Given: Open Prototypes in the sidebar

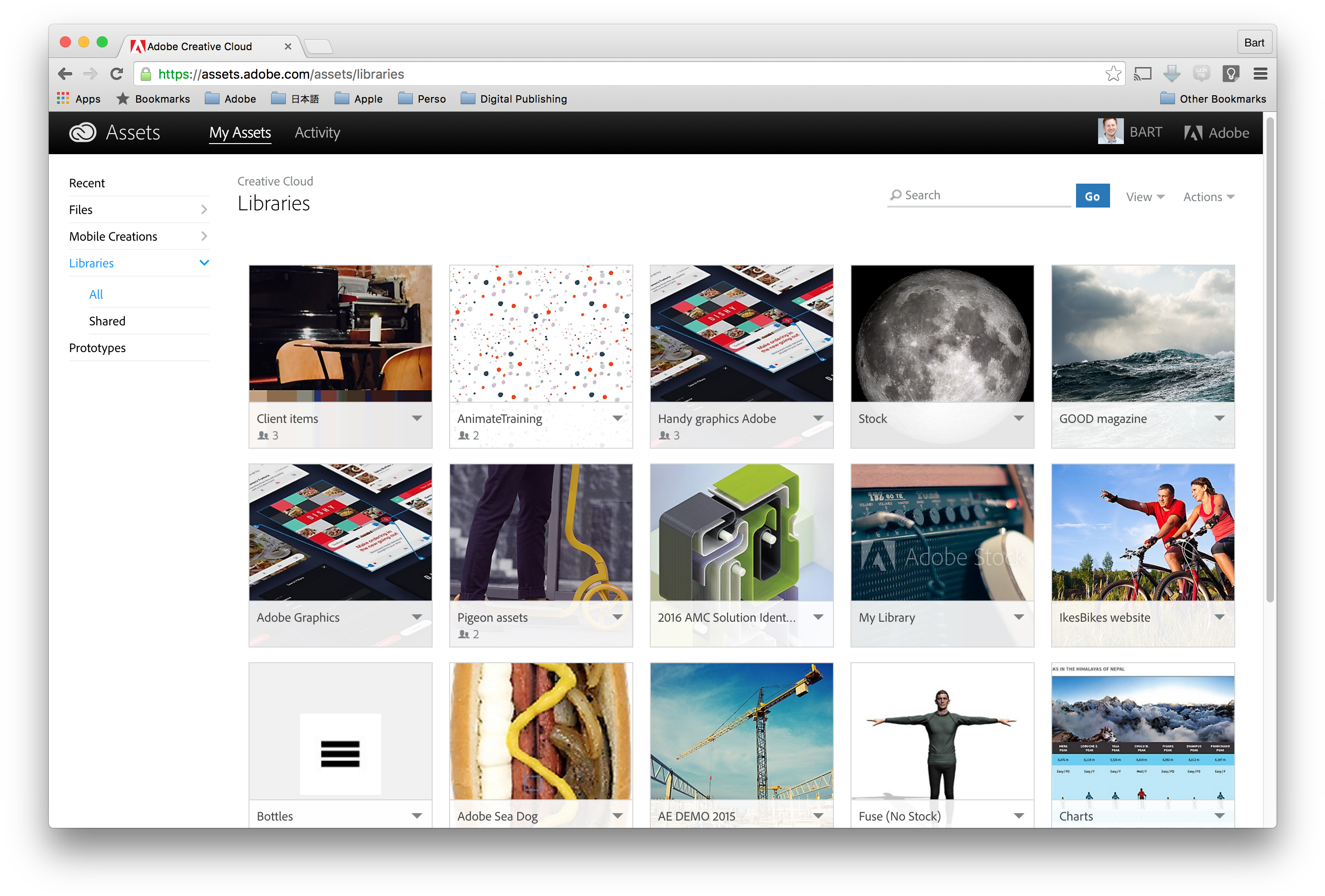Looking at the screenshot, I should click(98, 348).
